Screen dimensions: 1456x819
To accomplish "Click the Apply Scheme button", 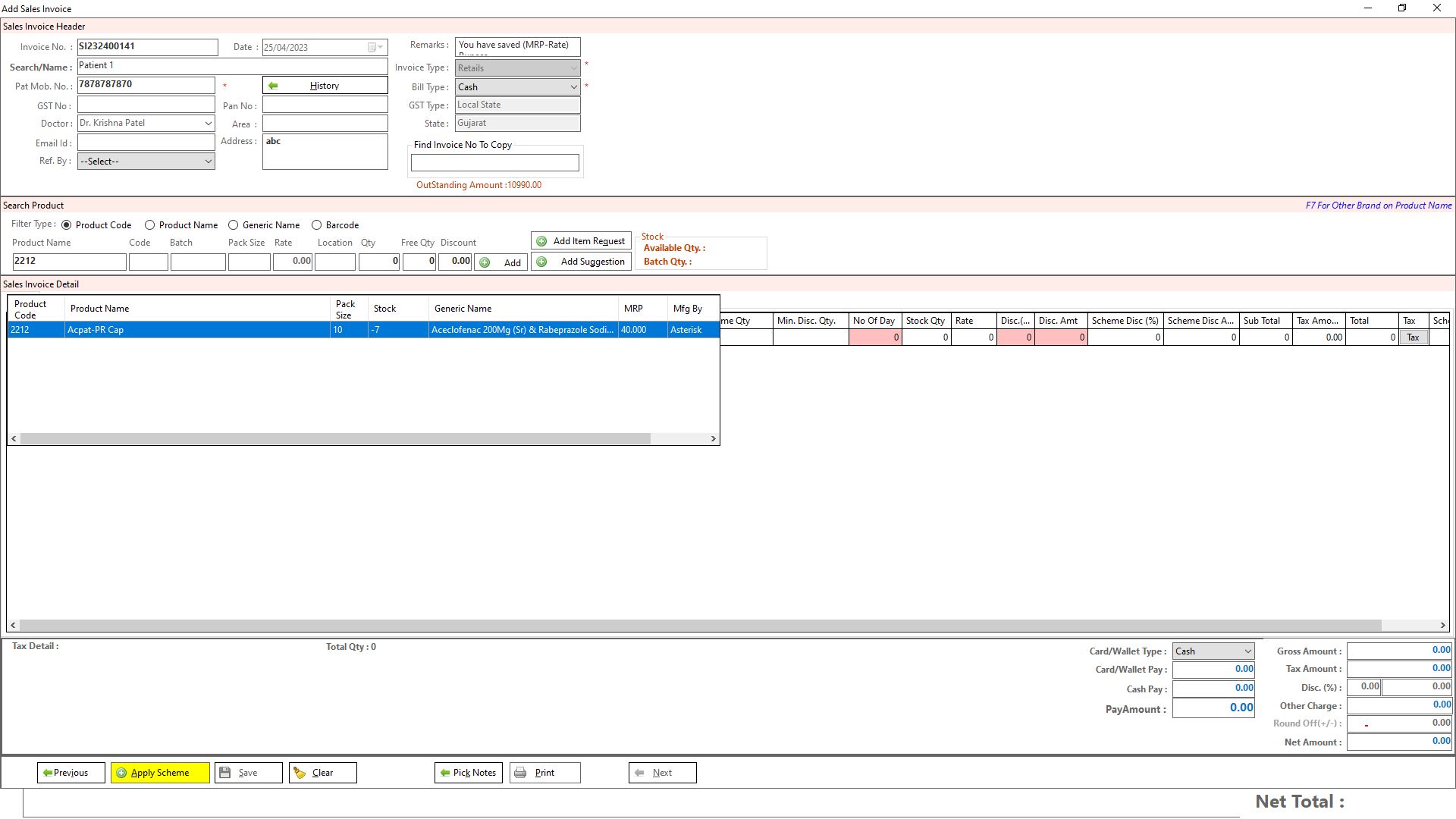I will click(x=160, y=773).
